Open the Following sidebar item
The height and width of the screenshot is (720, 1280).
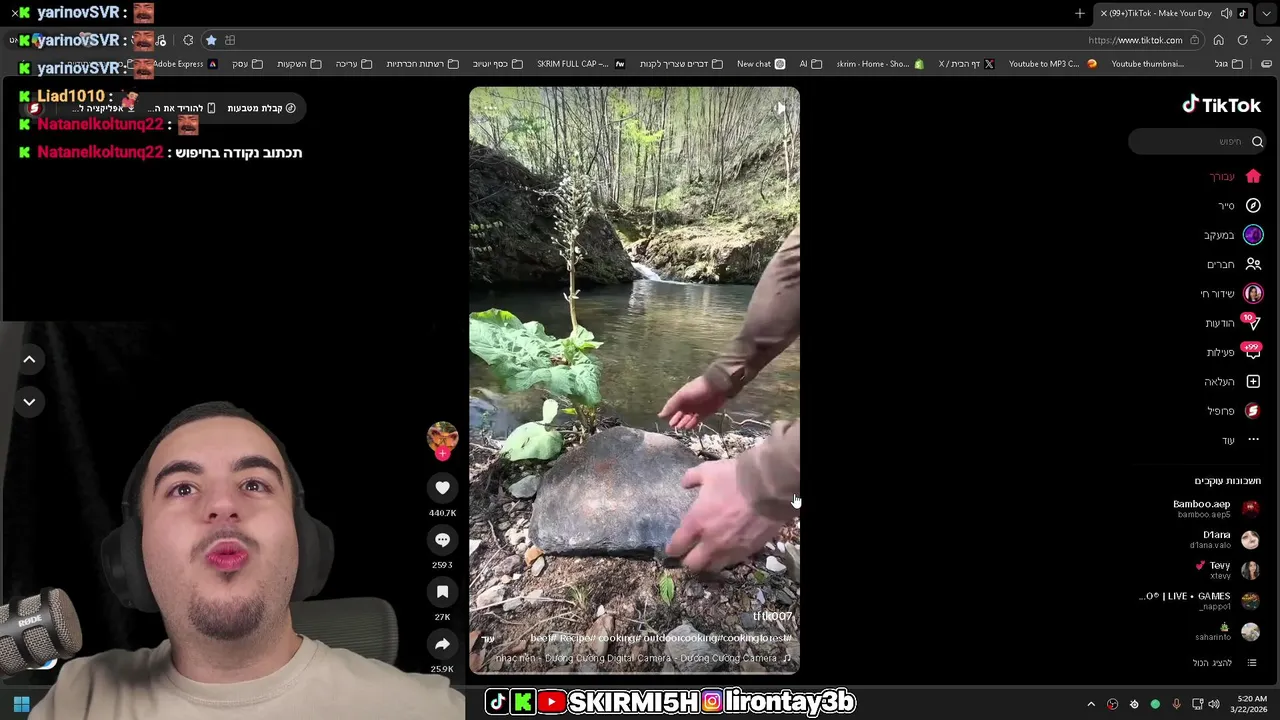pyautogui.click(x=1233, y=235)
